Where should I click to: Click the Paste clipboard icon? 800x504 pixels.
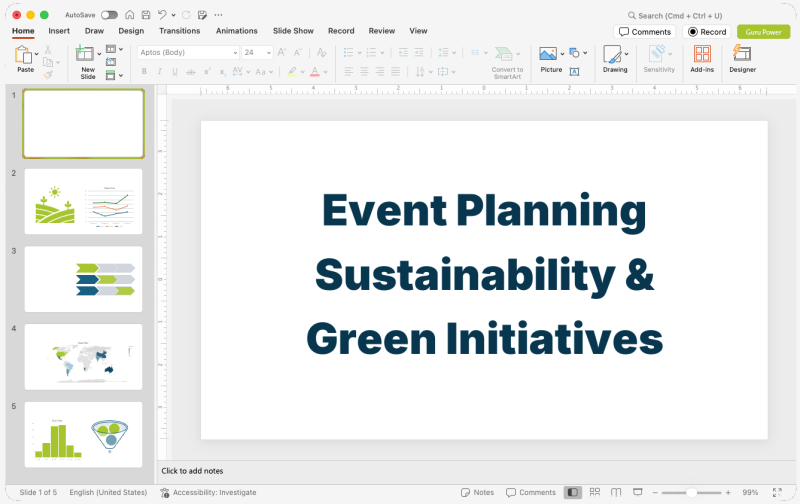(23, 54)
